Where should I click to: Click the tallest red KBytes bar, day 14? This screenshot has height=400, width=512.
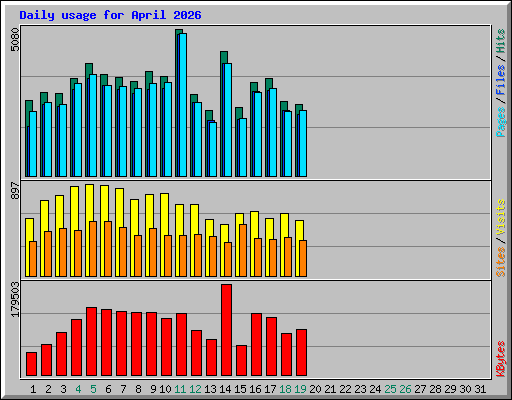coord(226,330)
